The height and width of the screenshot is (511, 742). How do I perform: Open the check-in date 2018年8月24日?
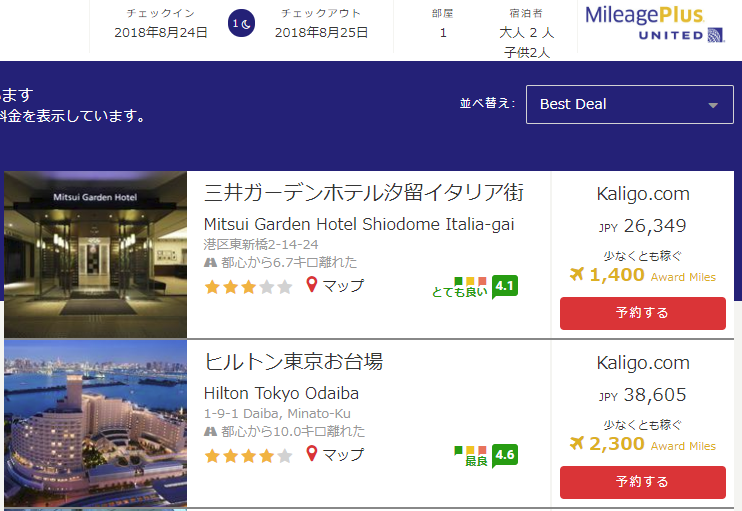coord(161,32)
